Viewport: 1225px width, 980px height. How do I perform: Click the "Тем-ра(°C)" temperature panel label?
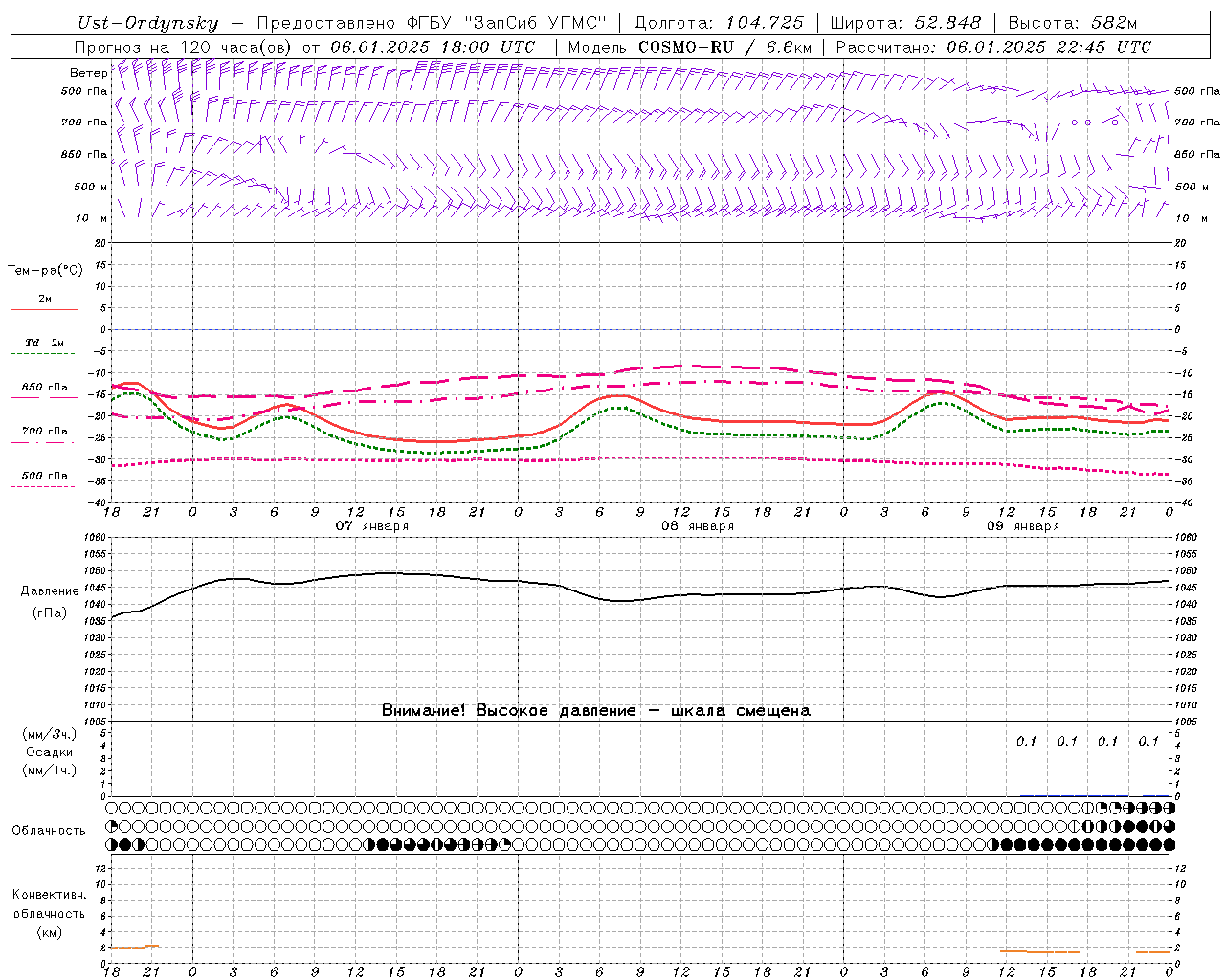[x=45, y=271]
